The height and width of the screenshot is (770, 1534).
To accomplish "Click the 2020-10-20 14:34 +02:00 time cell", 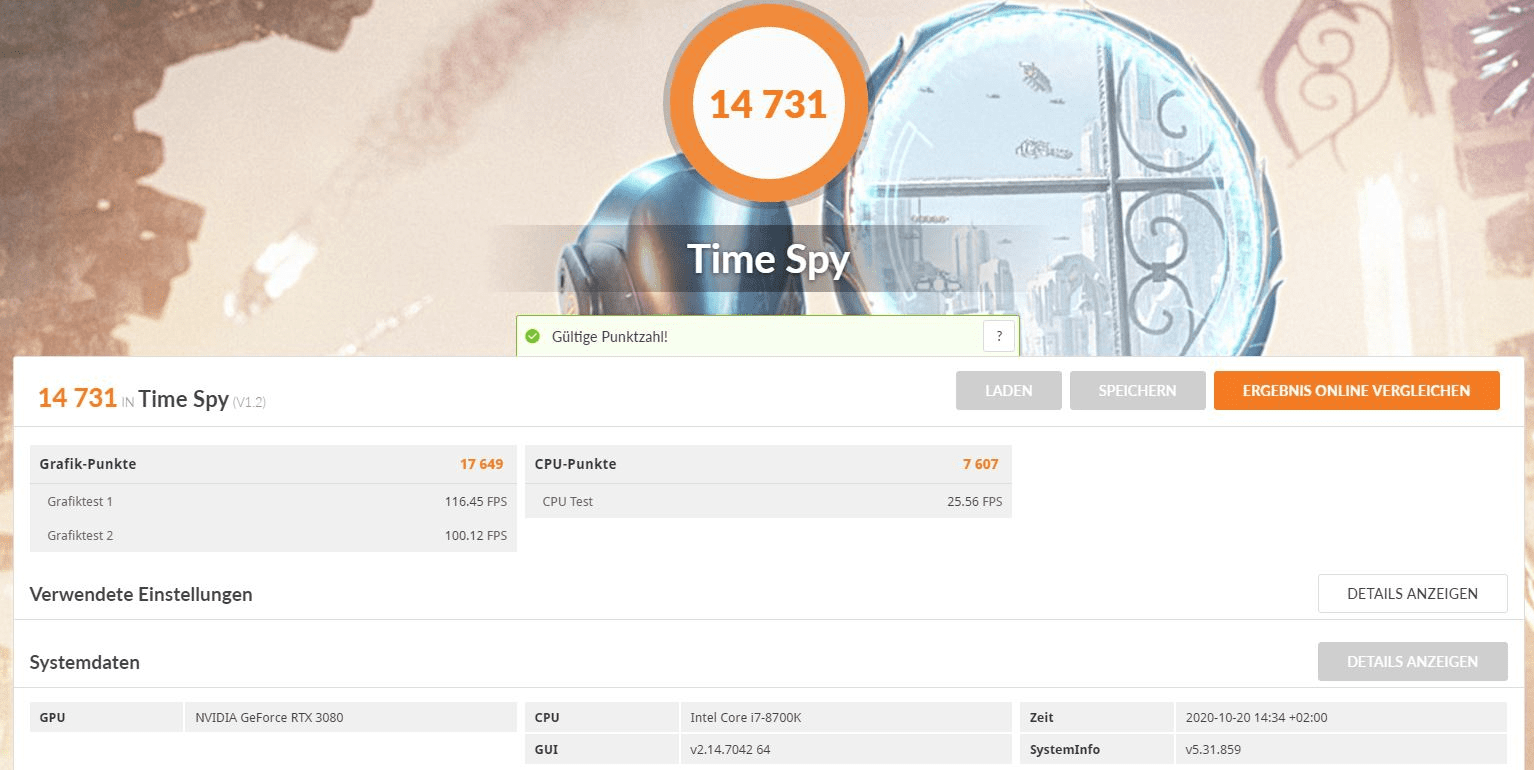I will (x=1341, y=717).
